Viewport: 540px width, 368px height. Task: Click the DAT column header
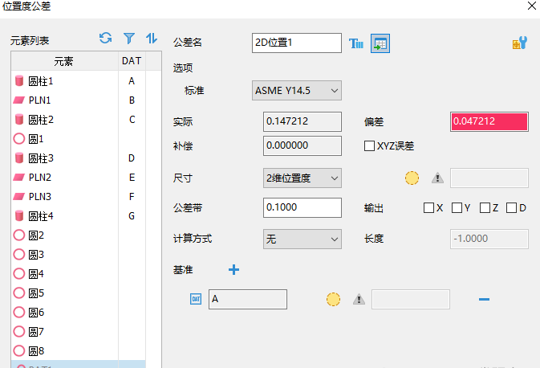coord(132,61)
